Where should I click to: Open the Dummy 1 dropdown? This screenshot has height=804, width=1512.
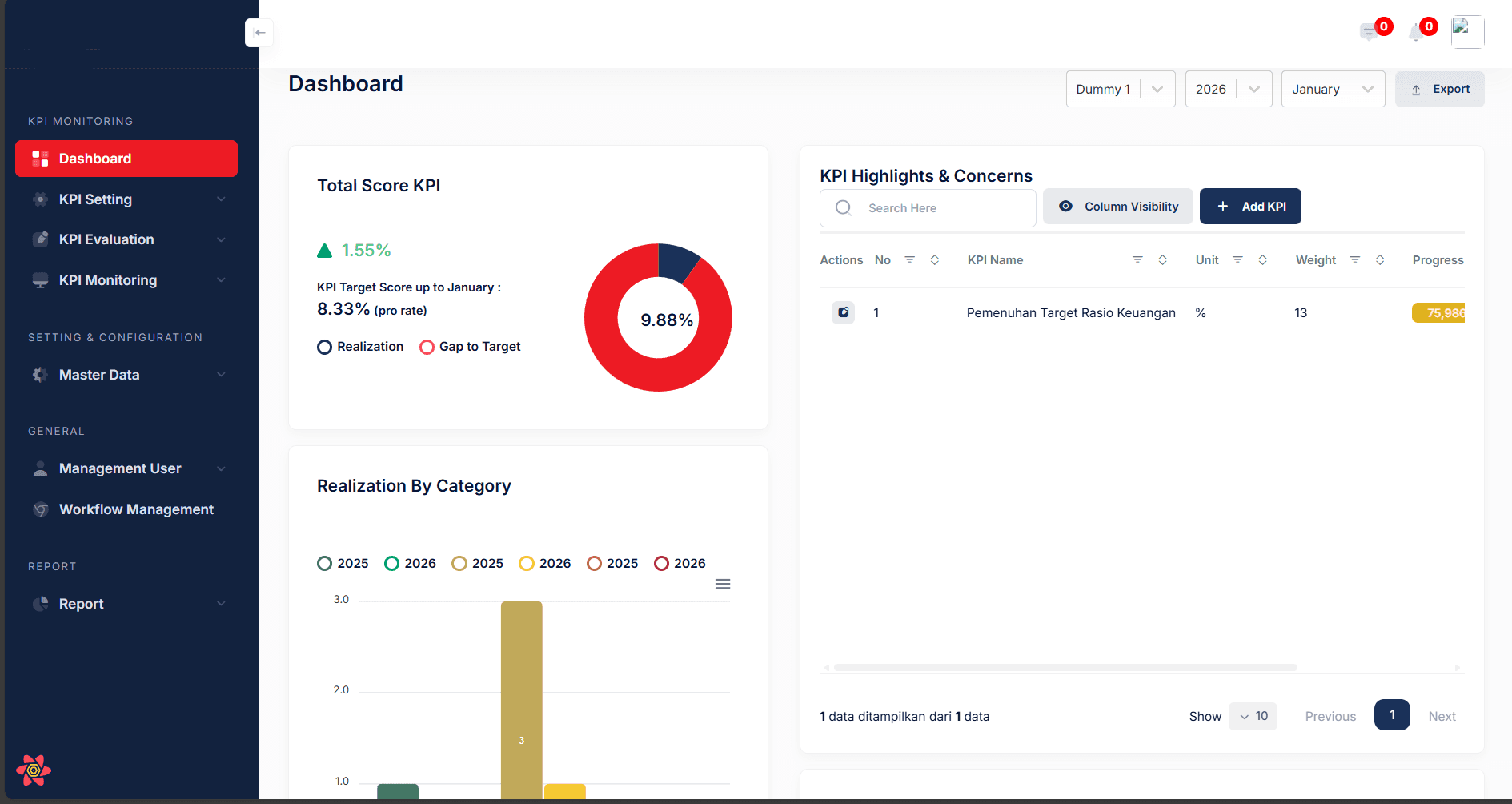tap(1120, 89)
